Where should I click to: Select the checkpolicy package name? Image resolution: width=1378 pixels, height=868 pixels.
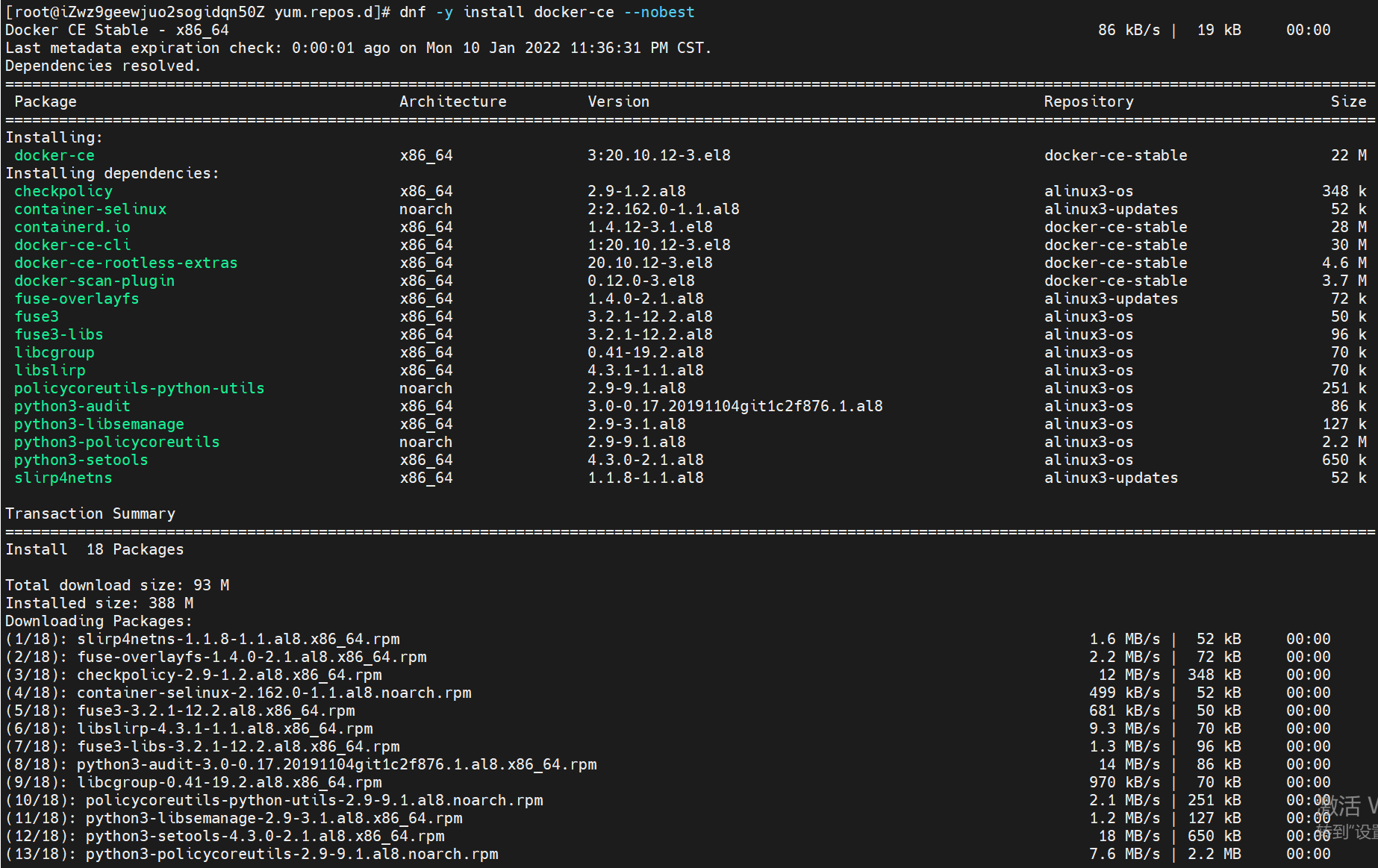click(63, 191)
